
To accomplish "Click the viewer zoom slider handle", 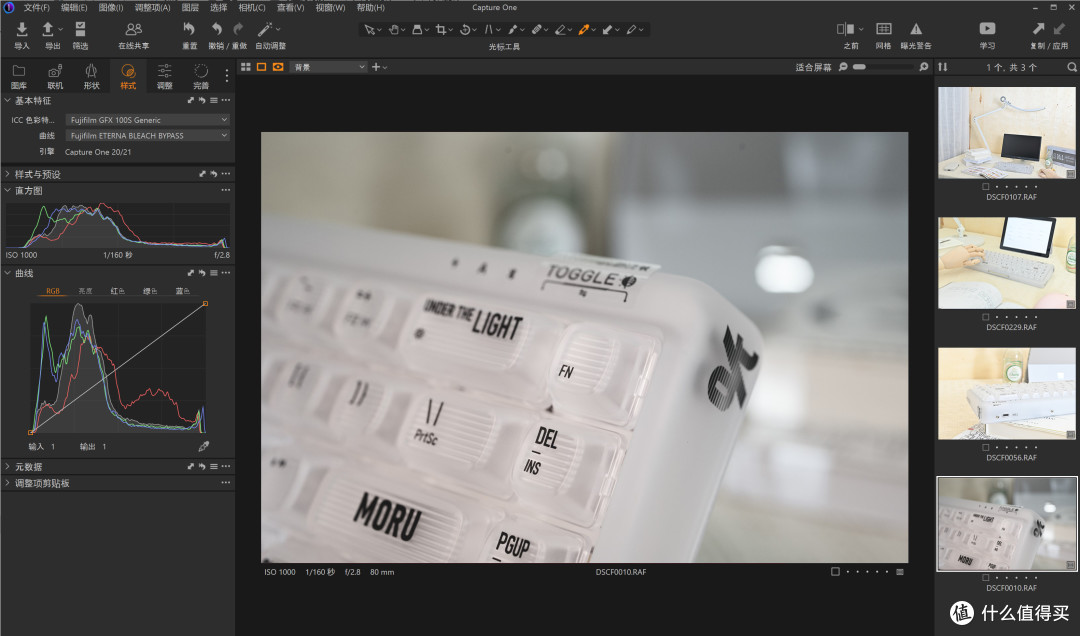I will [x=859, y=67].
